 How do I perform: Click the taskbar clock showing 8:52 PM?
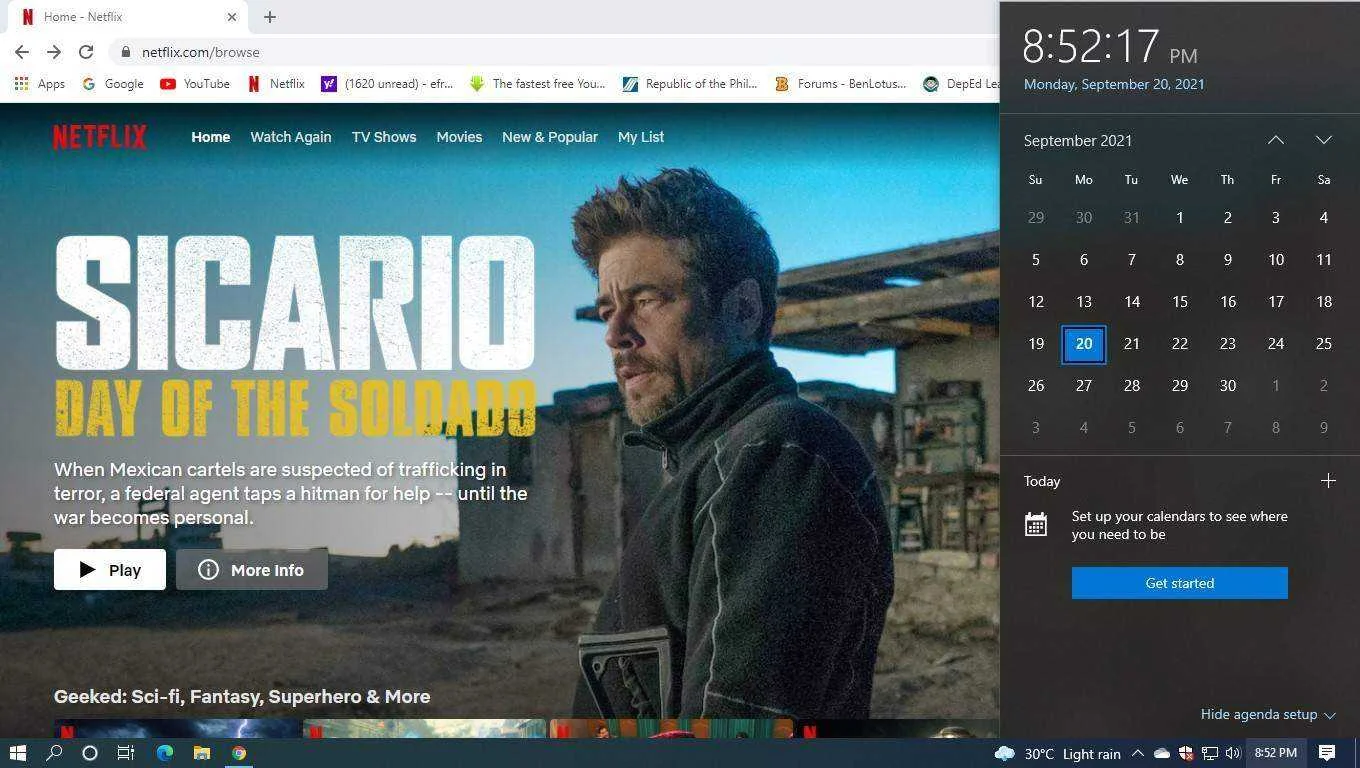1276,753
